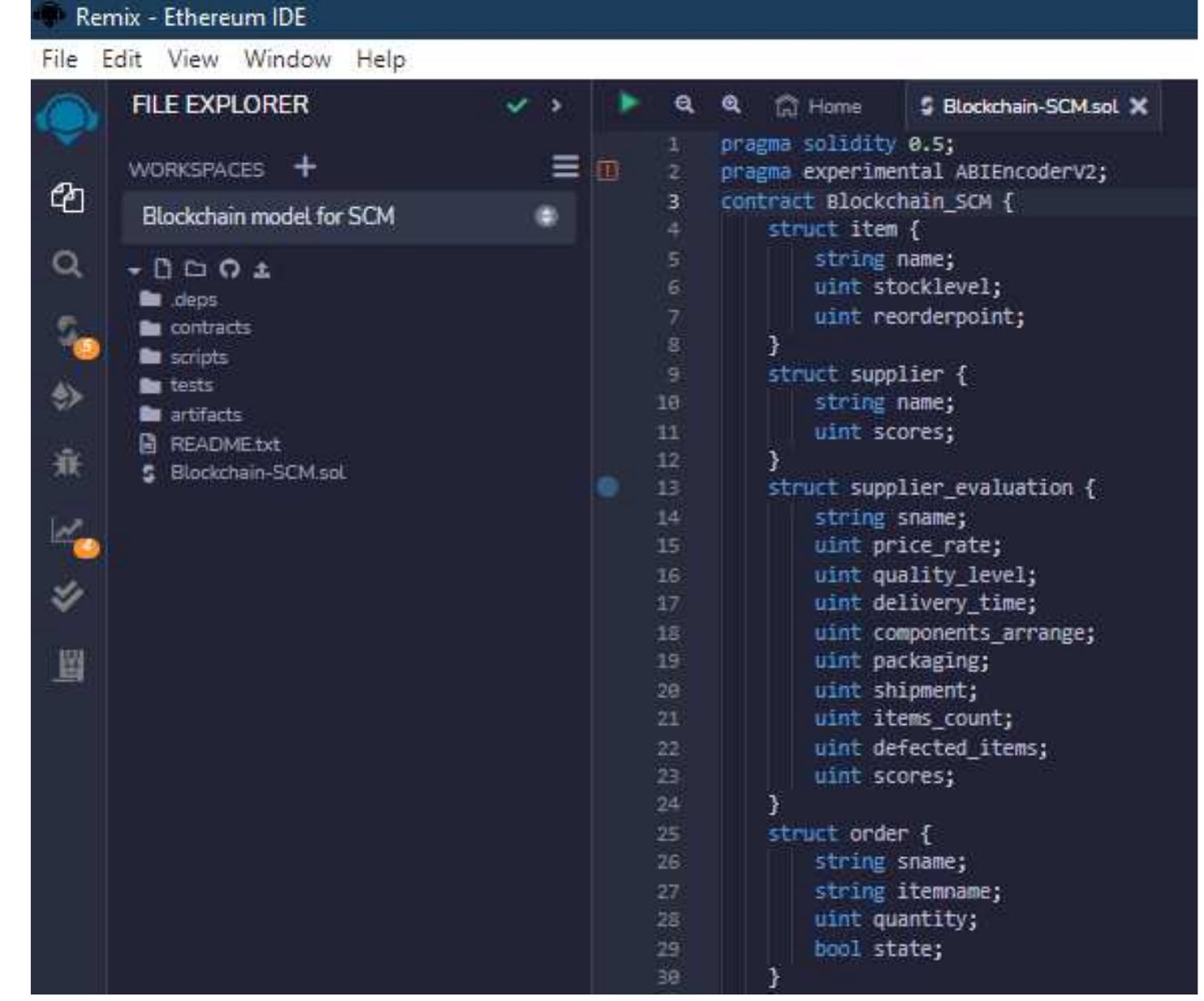This screenshot has width=1204, height=1001.
Task: Open the Help menu
Action: click(381, 59)
